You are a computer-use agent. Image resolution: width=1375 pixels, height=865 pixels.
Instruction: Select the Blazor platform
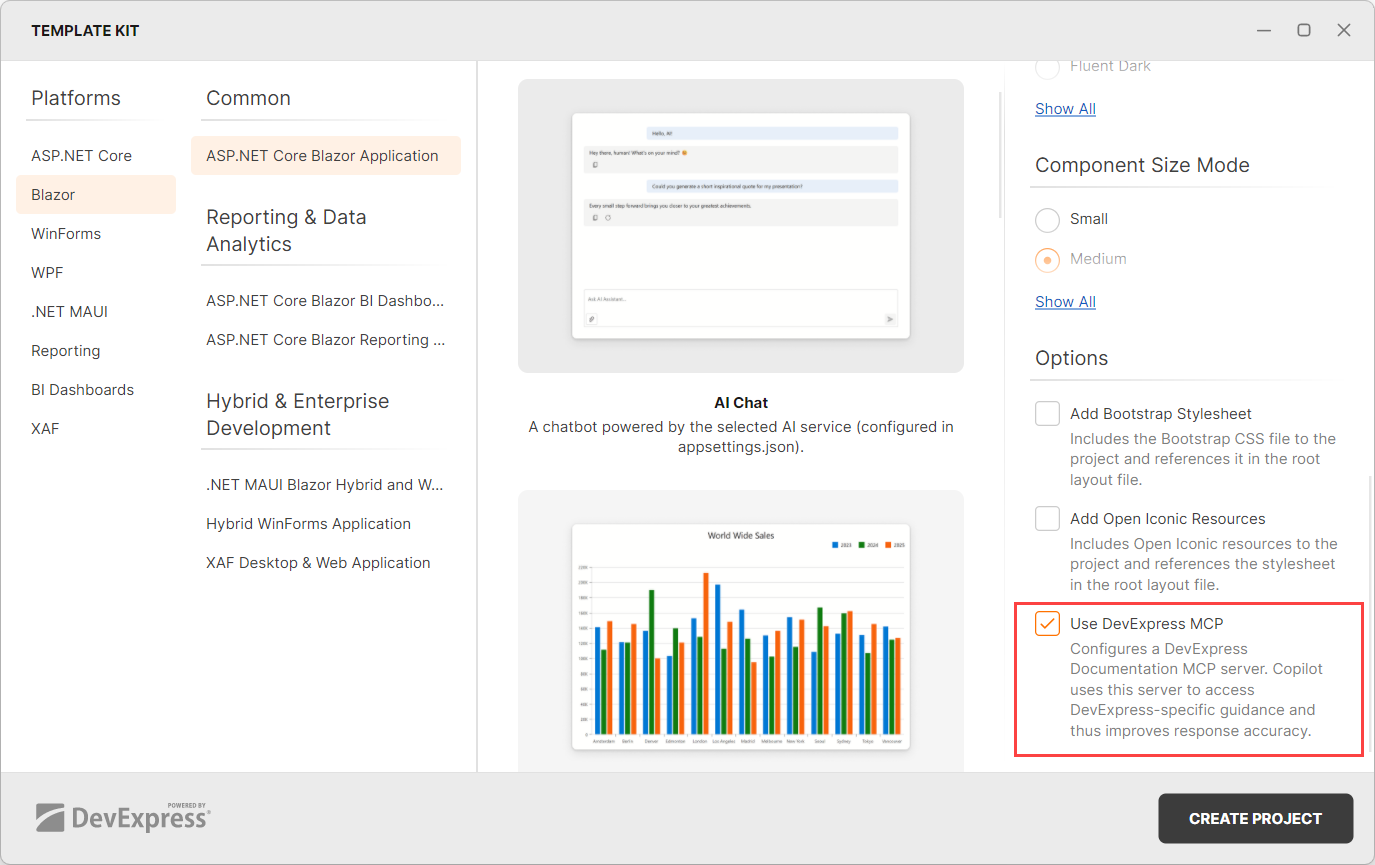52,194
